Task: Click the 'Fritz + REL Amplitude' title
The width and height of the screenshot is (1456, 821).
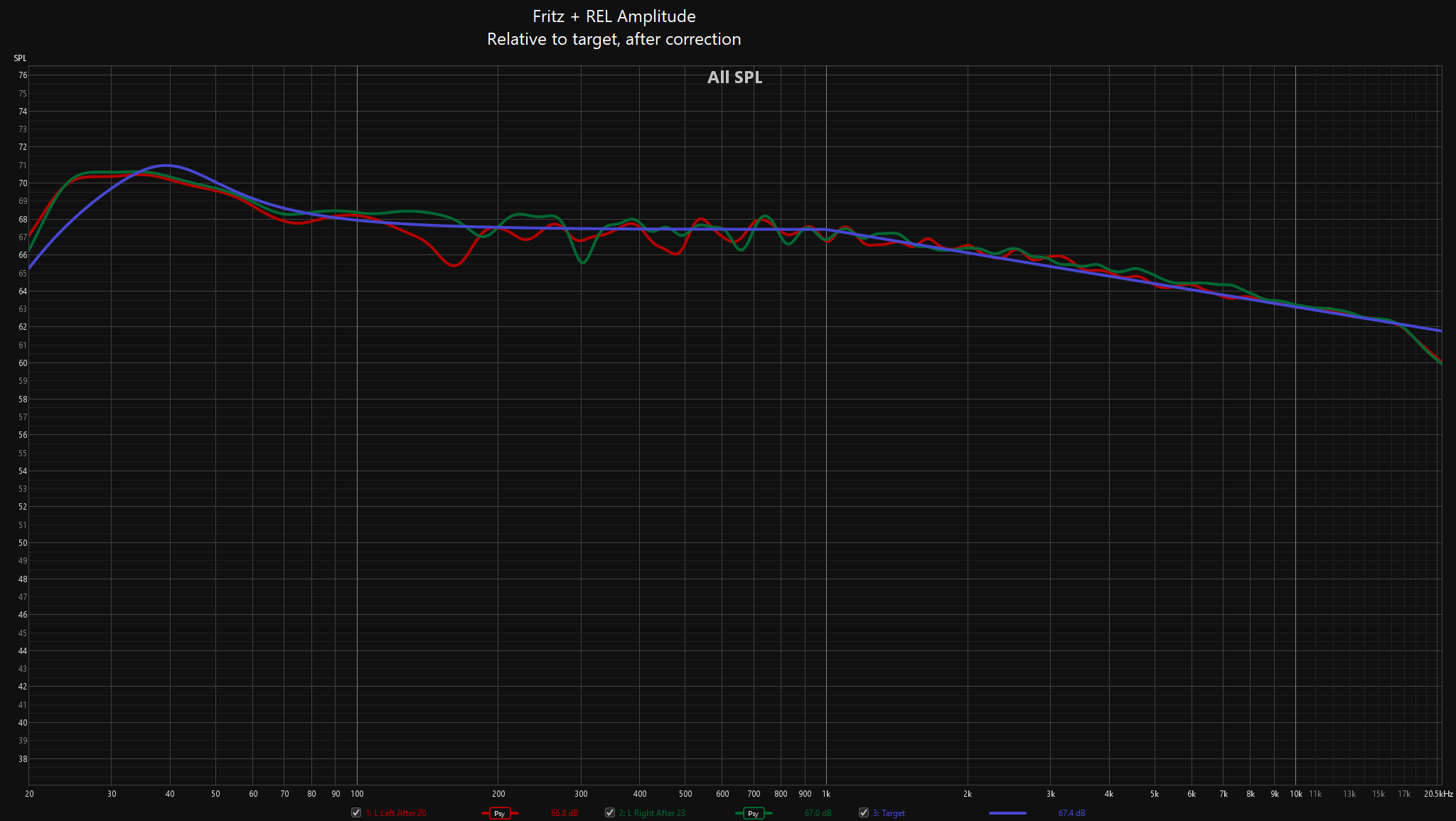Action: [x=614, y=16]
